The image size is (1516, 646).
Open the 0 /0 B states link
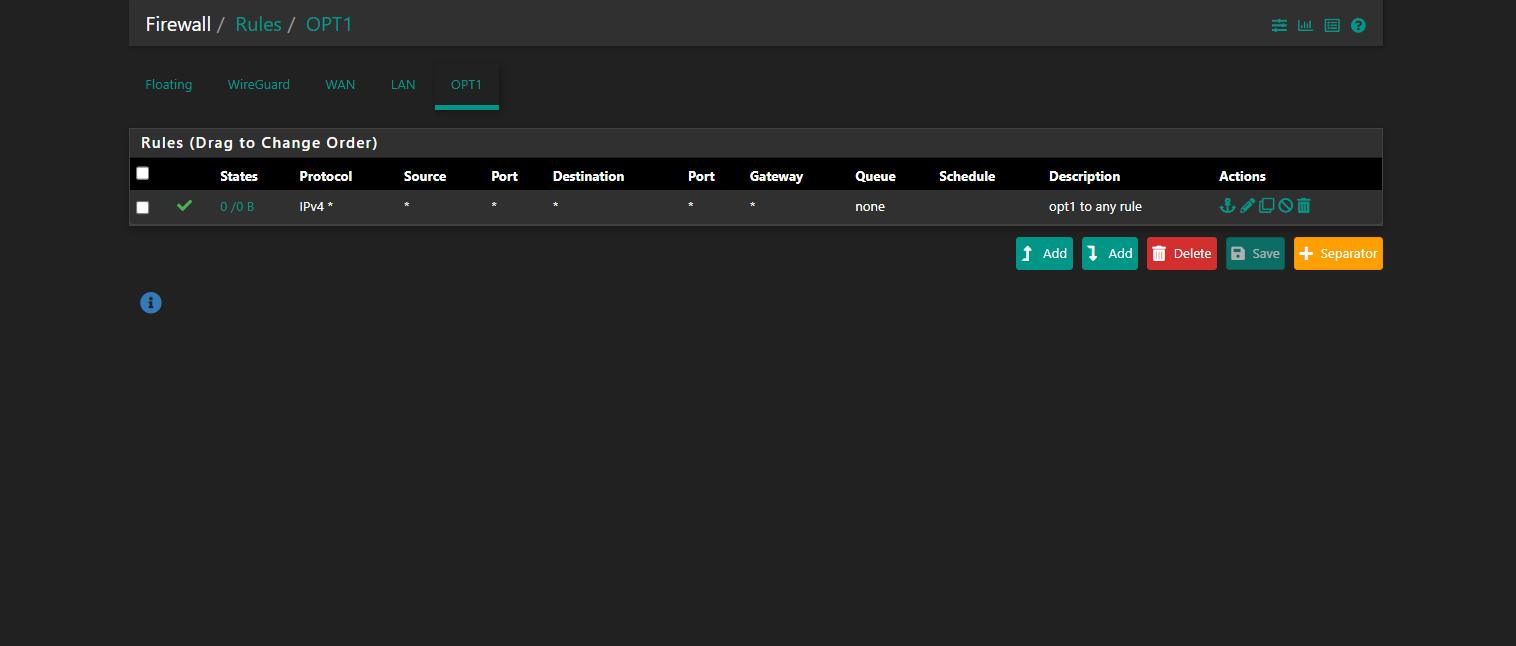click(237, 207)
